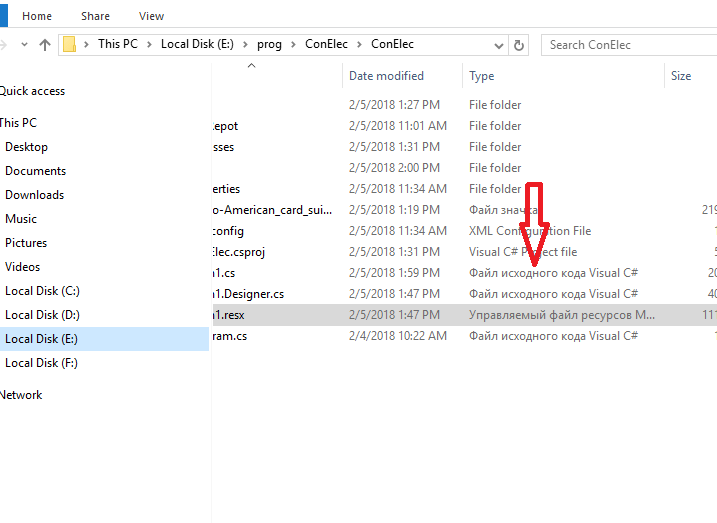Select file modified 2/5/2018 1:59 PM

pos(464,273)
